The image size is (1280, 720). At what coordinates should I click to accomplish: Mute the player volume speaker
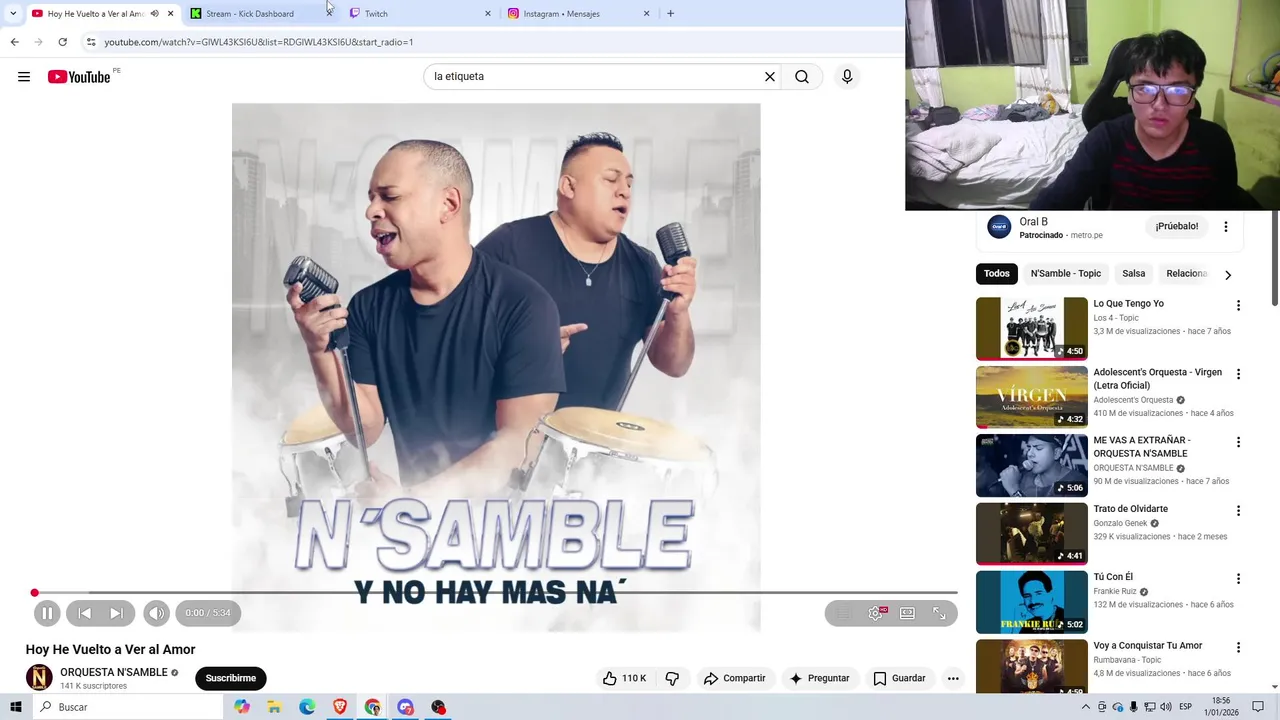[x=156, y=613]
